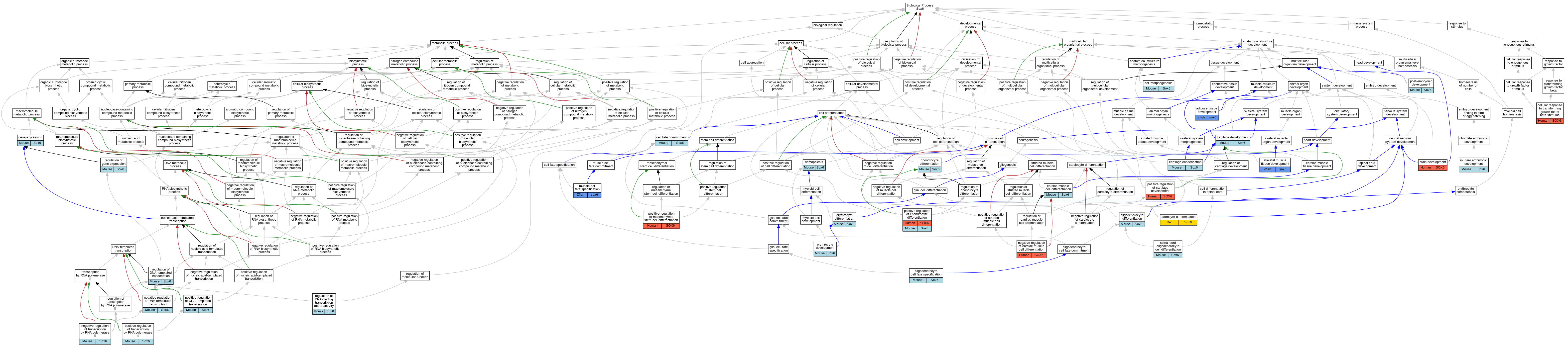Click the mesenchymal stem cell differentiation node
Viewport: 1568px width, 347px height.
[656, 165]
